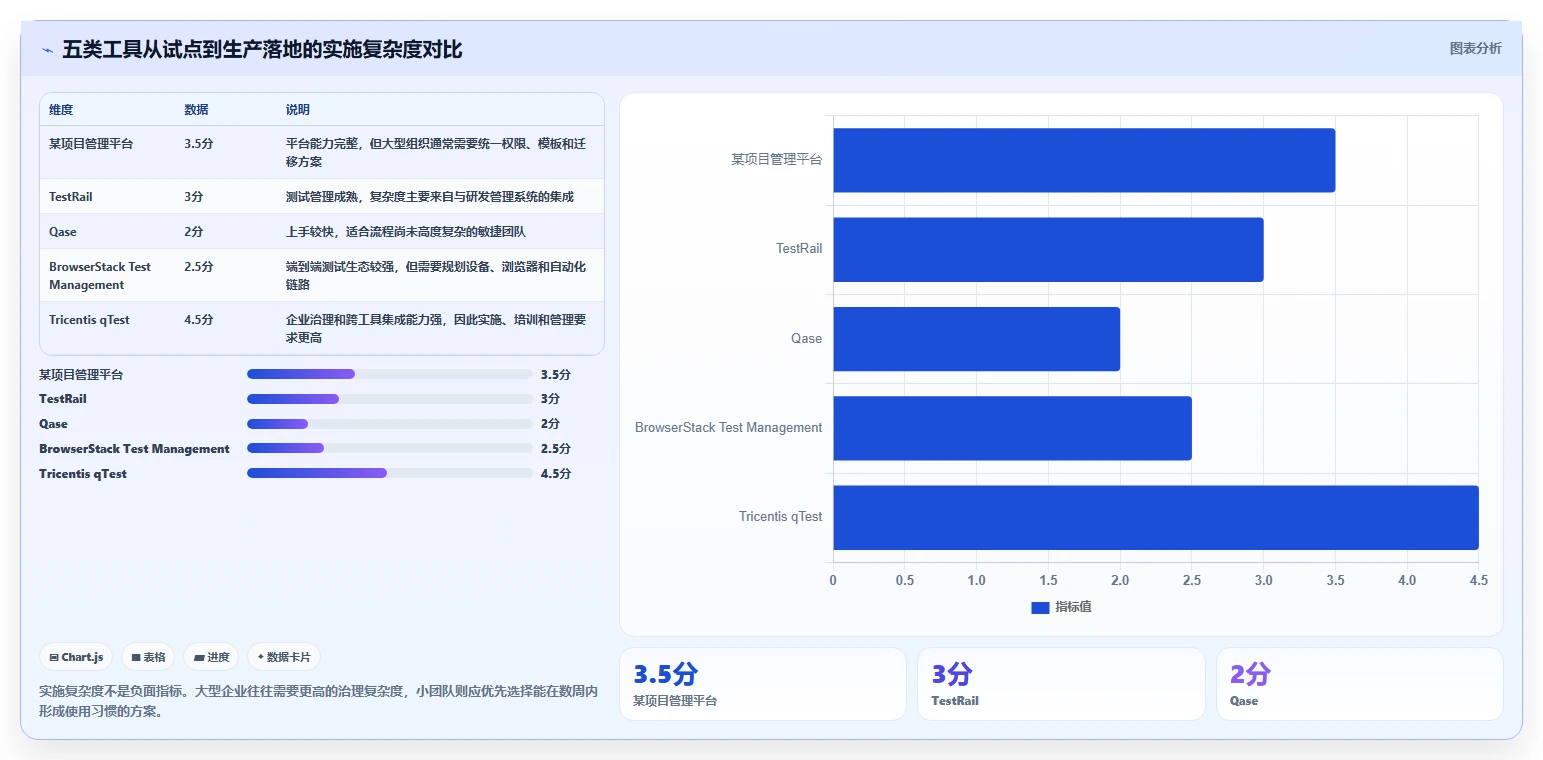
Task: Click the 2分 cell in the Qase table row
Action: 193,232
